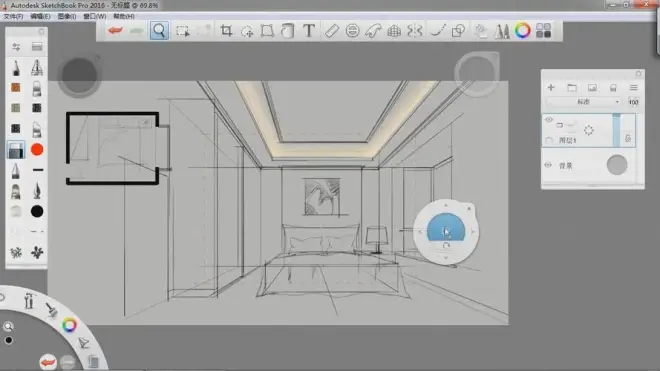Select the Text tool
Image resolution: width=660 pixels, height=371 pixels.
[309, 31]
